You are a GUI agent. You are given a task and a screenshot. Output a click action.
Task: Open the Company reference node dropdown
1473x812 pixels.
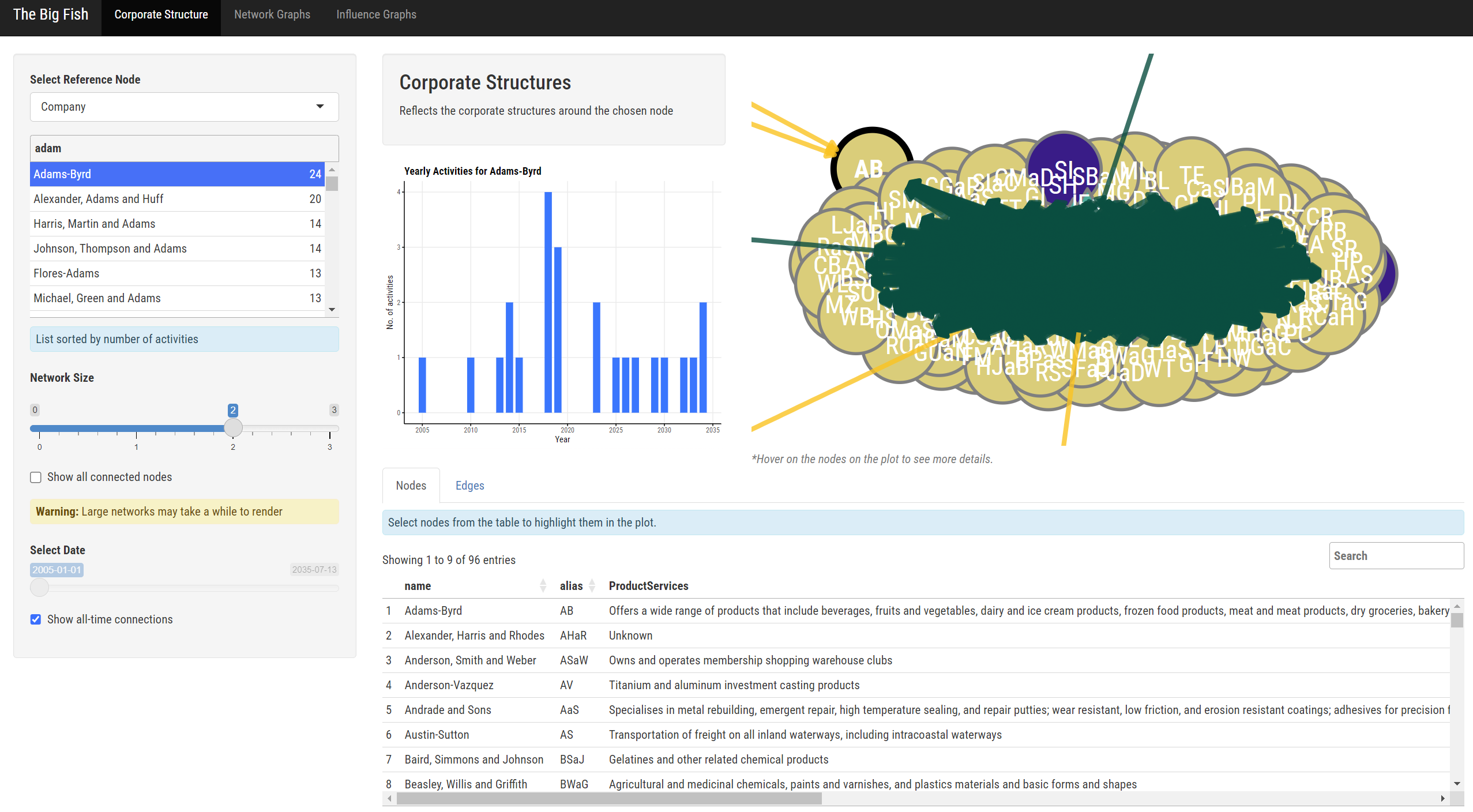click(184, 107)
